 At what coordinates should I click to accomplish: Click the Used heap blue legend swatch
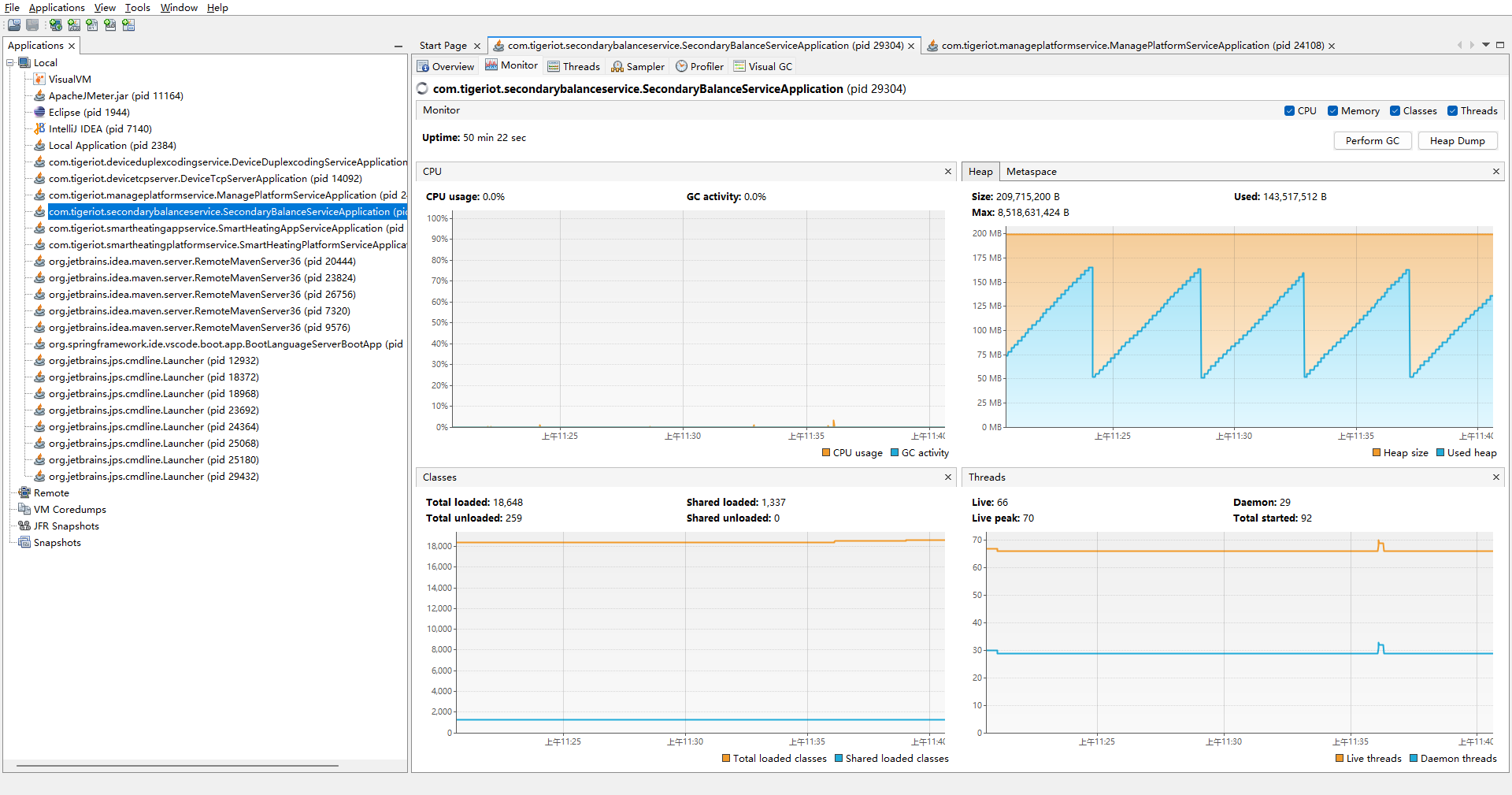(x=1440, y=453)
